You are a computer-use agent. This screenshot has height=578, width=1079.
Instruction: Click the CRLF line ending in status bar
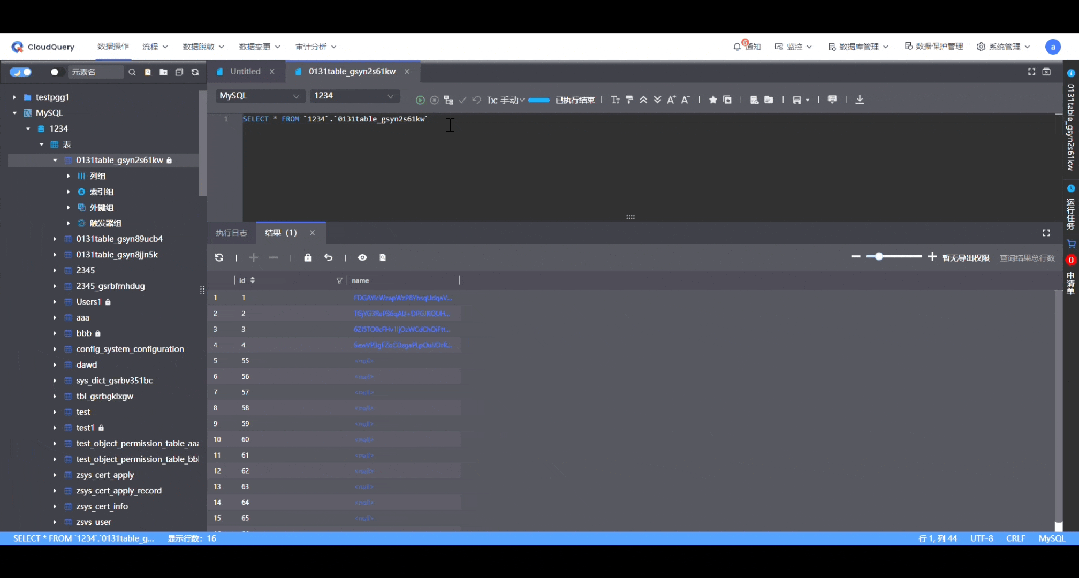click(x=1016, y=539)
